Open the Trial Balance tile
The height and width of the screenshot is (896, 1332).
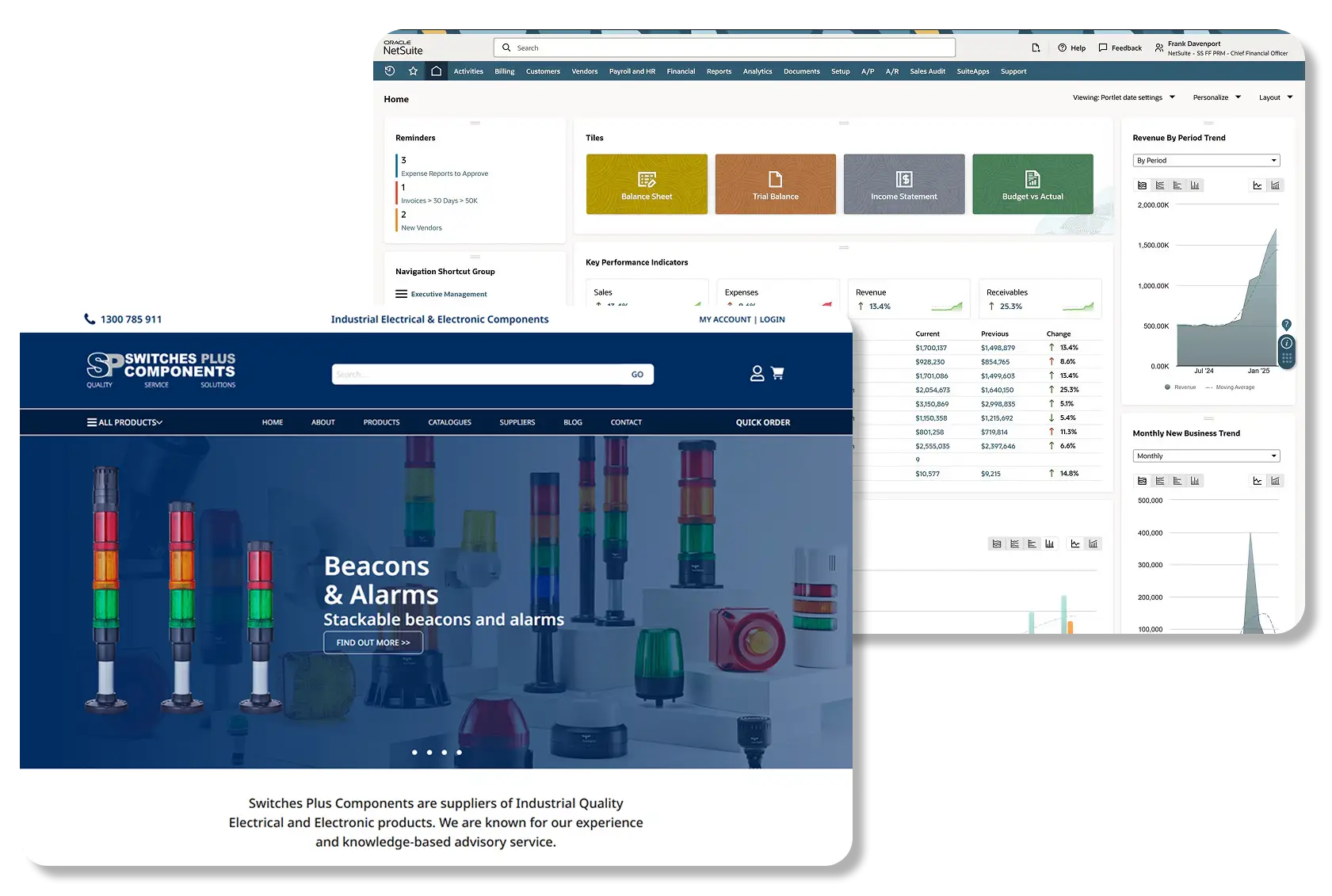(x=775, y=184)
